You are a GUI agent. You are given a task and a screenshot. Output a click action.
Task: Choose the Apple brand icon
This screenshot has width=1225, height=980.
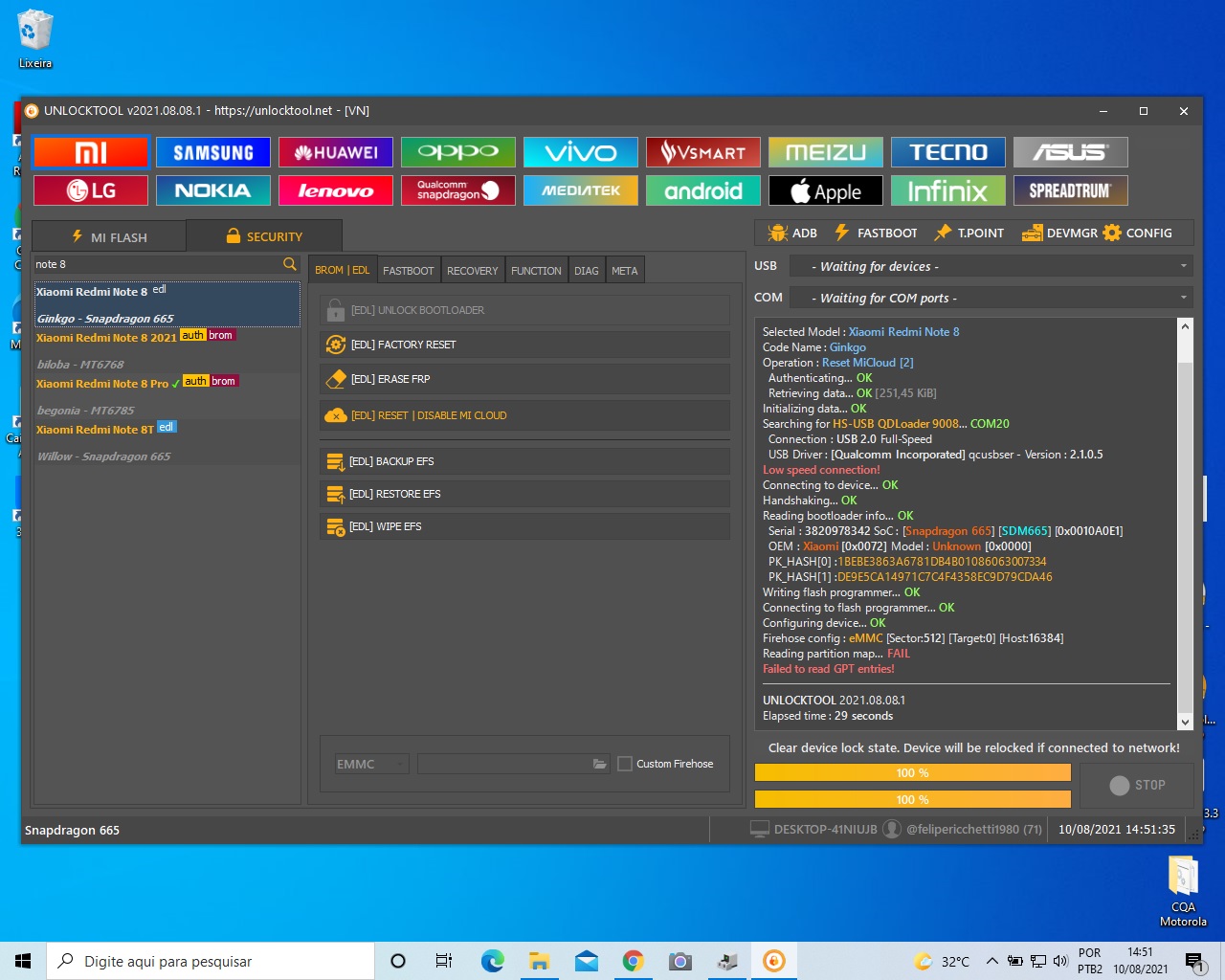tap(826, 190)
